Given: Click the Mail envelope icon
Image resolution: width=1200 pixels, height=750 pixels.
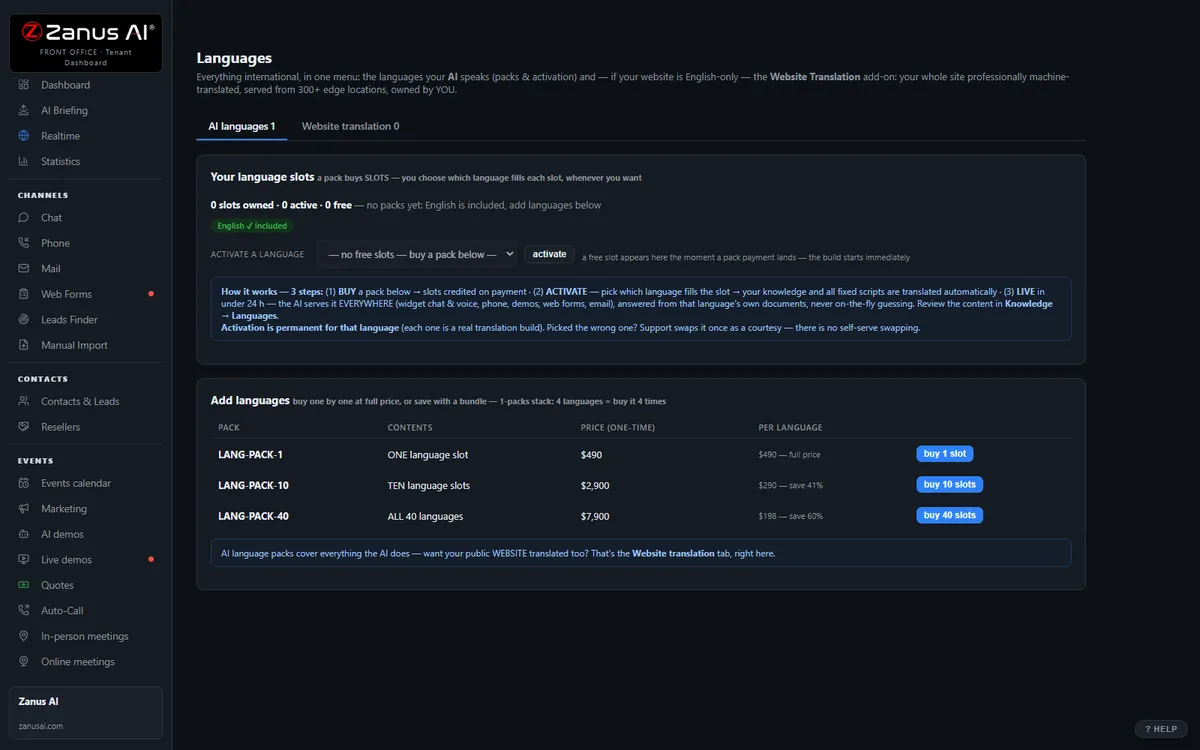Looking at the screenshot, I should (x=24, y=268).
